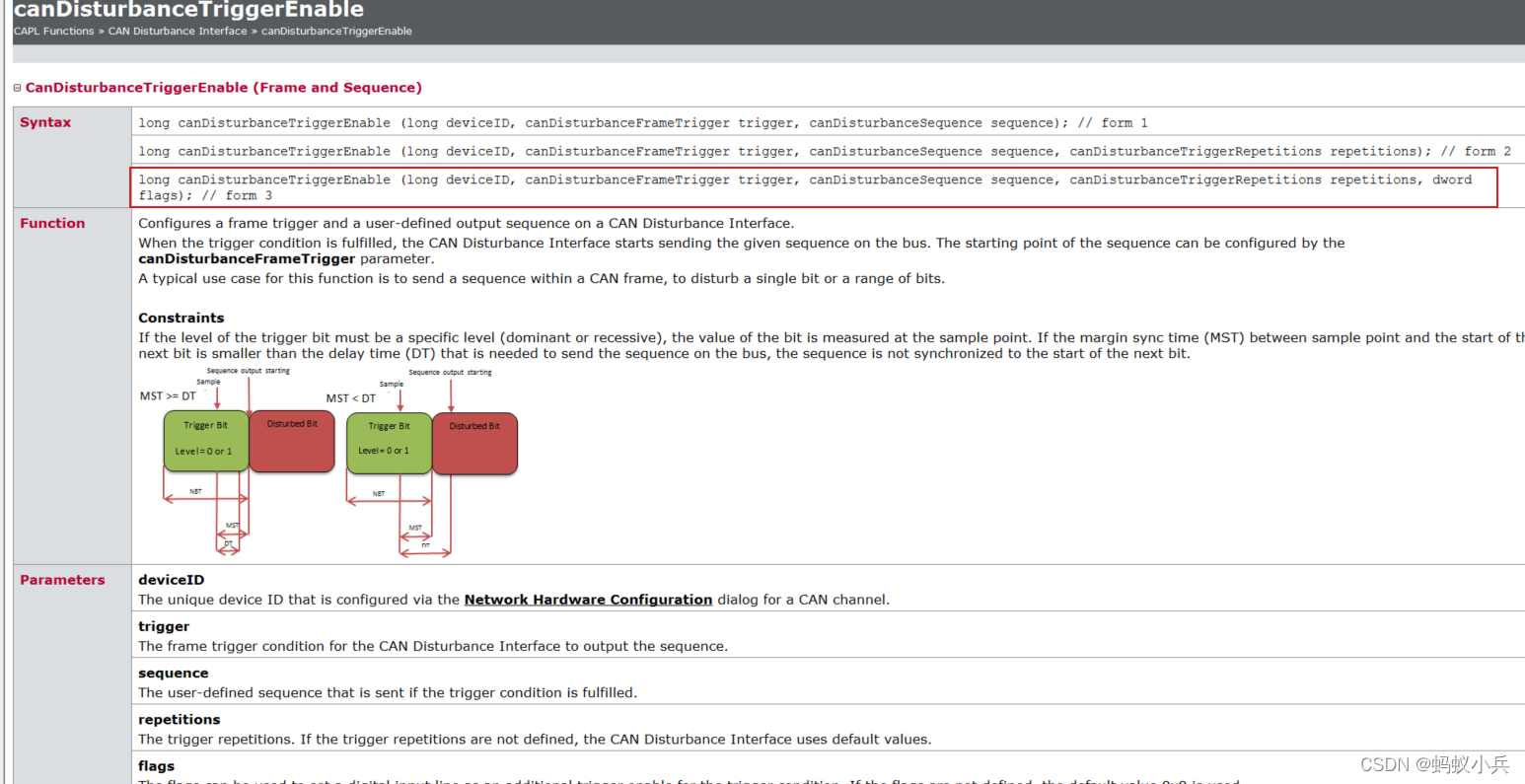The image size is (1525, 784).
Task: Click the flags parameter name
Action: pyautogui.click(x=157, y=766)
